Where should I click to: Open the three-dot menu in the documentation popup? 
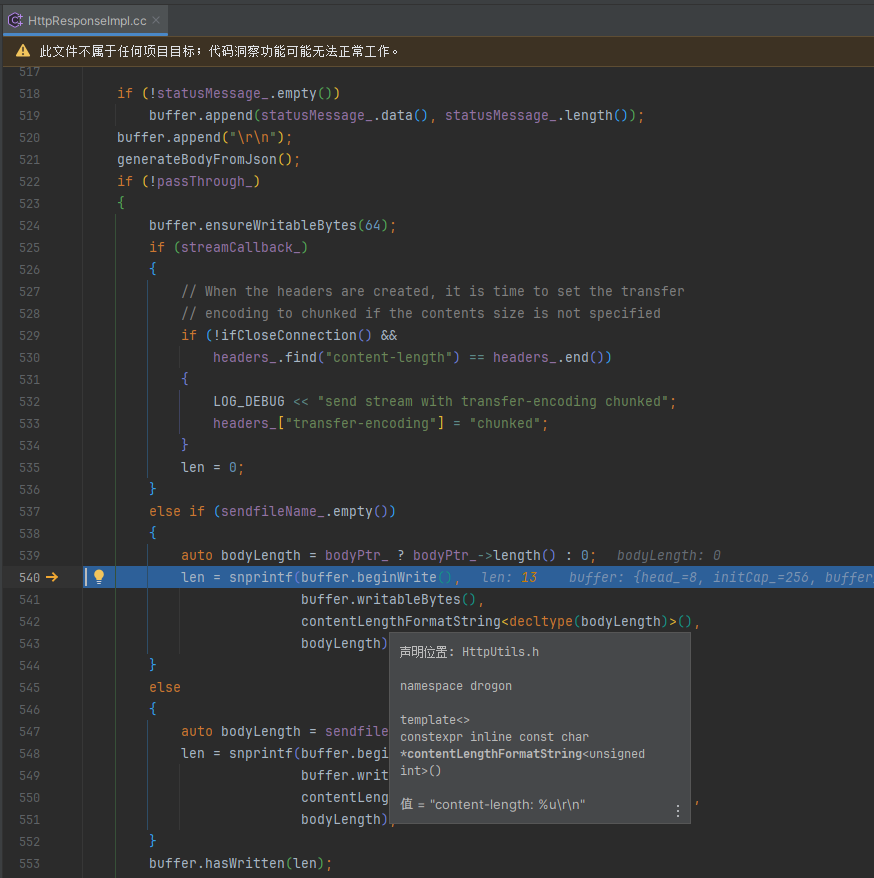pyautogui.click(x=677, y=811)
